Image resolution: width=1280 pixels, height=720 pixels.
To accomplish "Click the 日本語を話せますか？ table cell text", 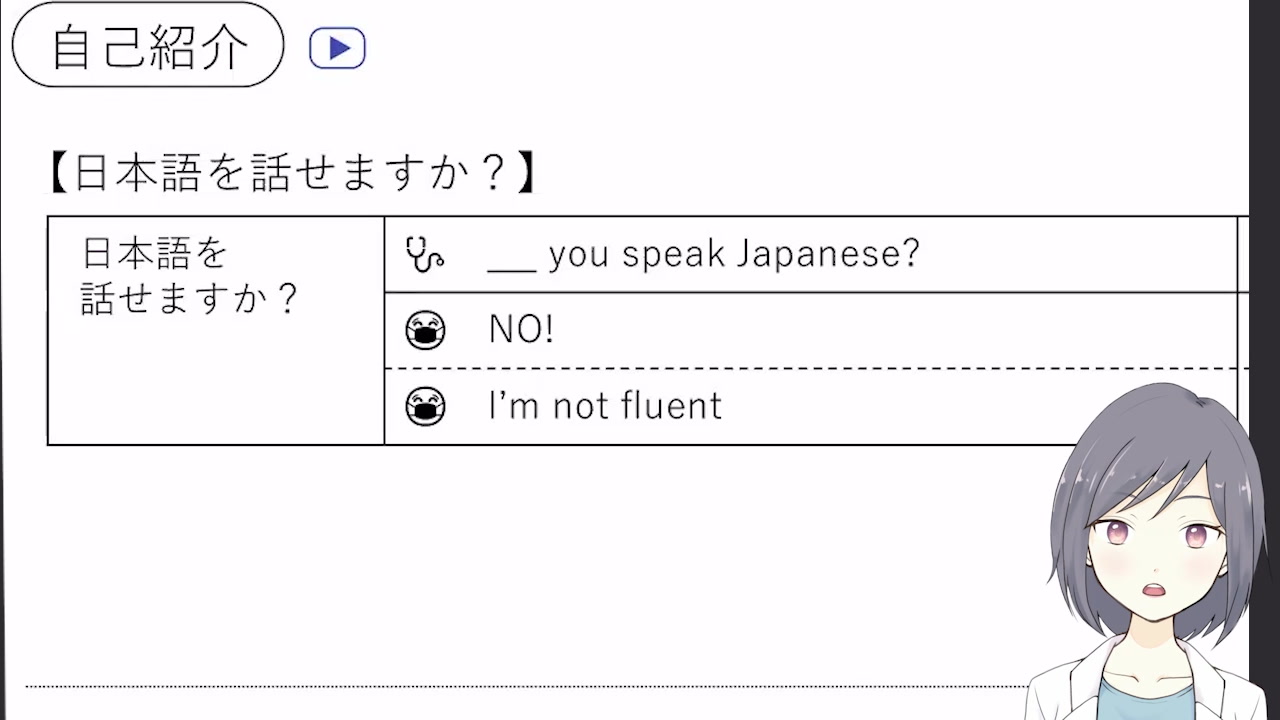I will point(189,276).
